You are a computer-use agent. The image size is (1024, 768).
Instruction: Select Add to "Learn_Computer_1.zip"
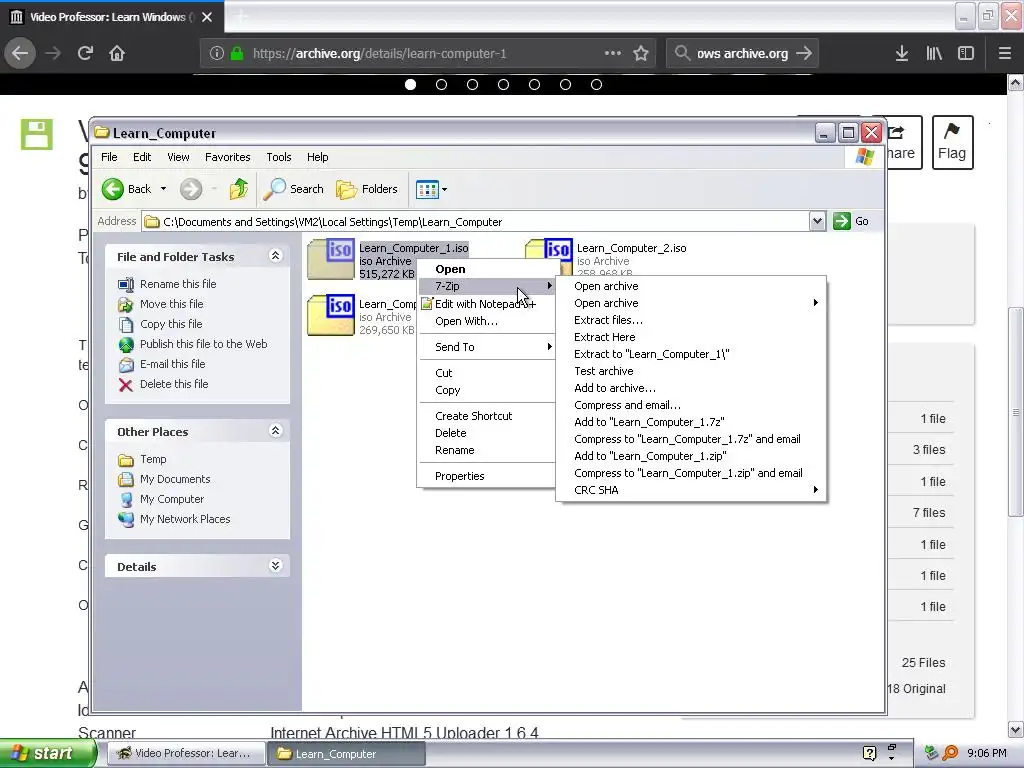point(691,456)
